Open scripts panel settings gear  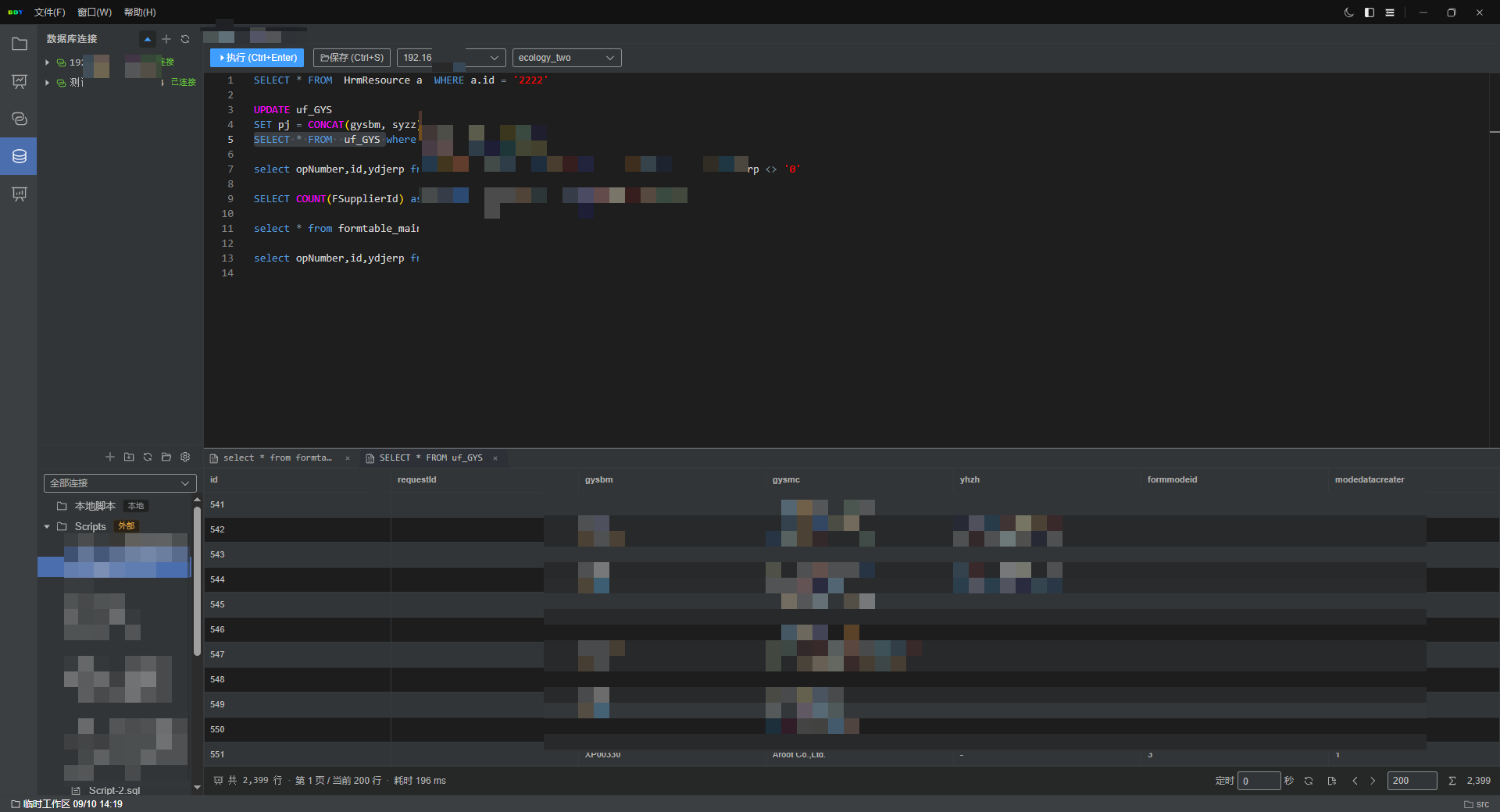185,457
